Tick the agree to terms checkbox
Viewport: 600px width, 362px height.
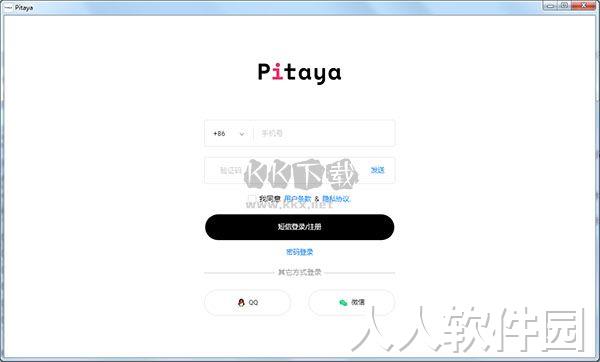pos(252,199)
